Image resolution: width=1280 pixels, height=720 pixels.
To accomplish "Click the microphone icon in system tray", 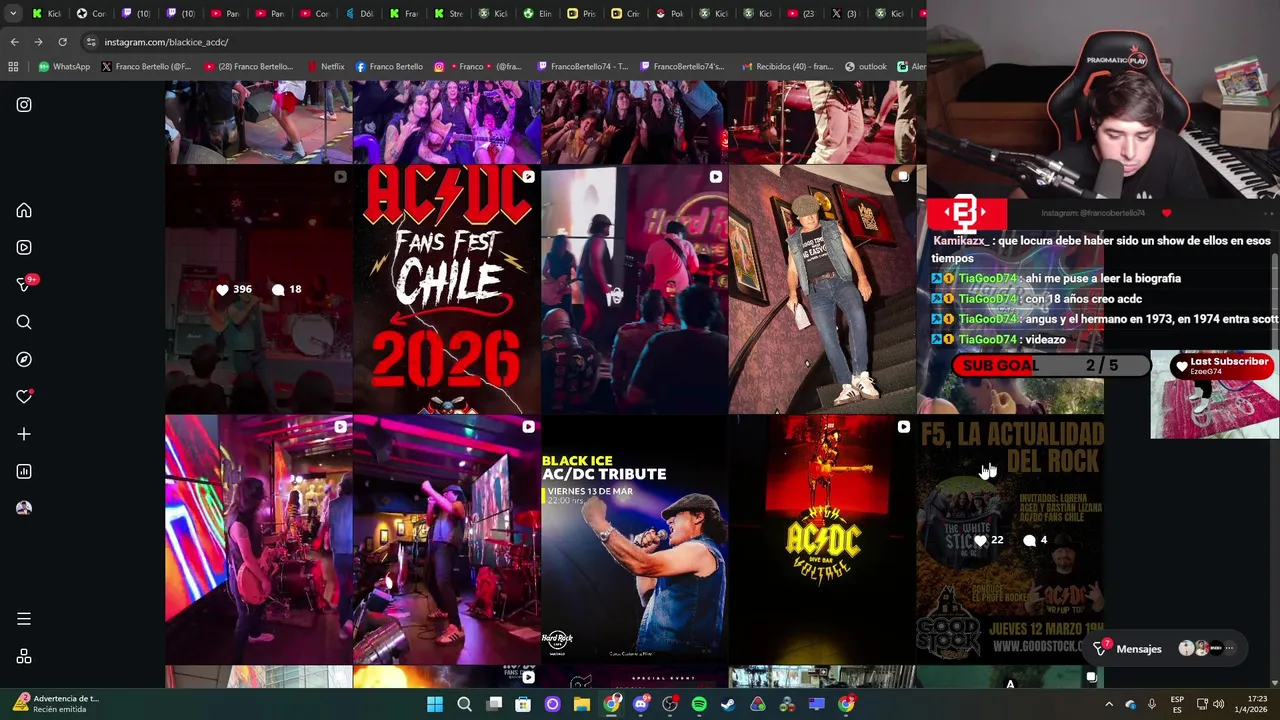I will point(1152,704).
